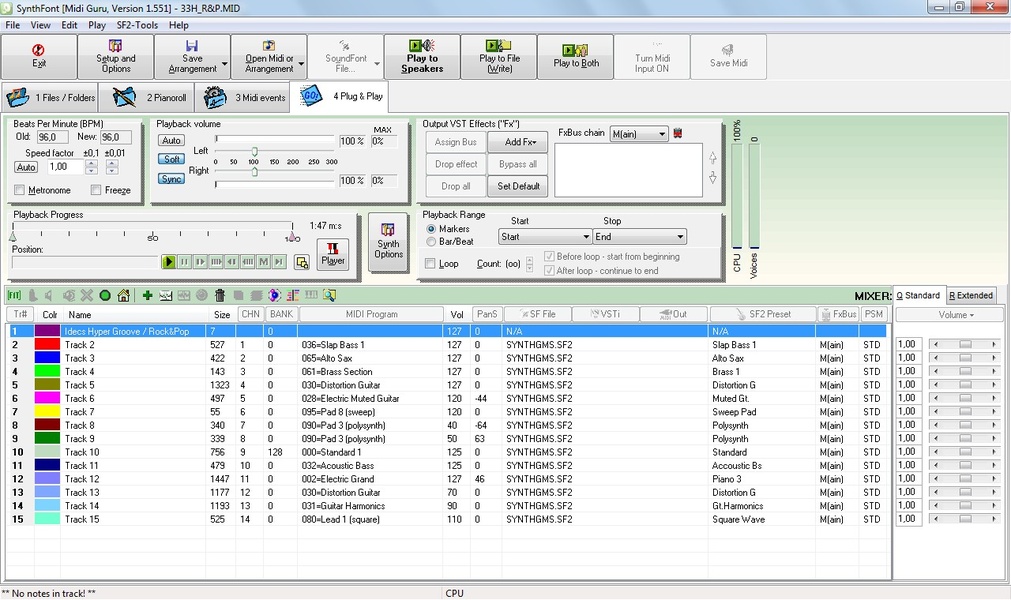Open the FxBus chain M(ain) dropdown
This screenshot has height=600, width=1011.
(638, 134)
